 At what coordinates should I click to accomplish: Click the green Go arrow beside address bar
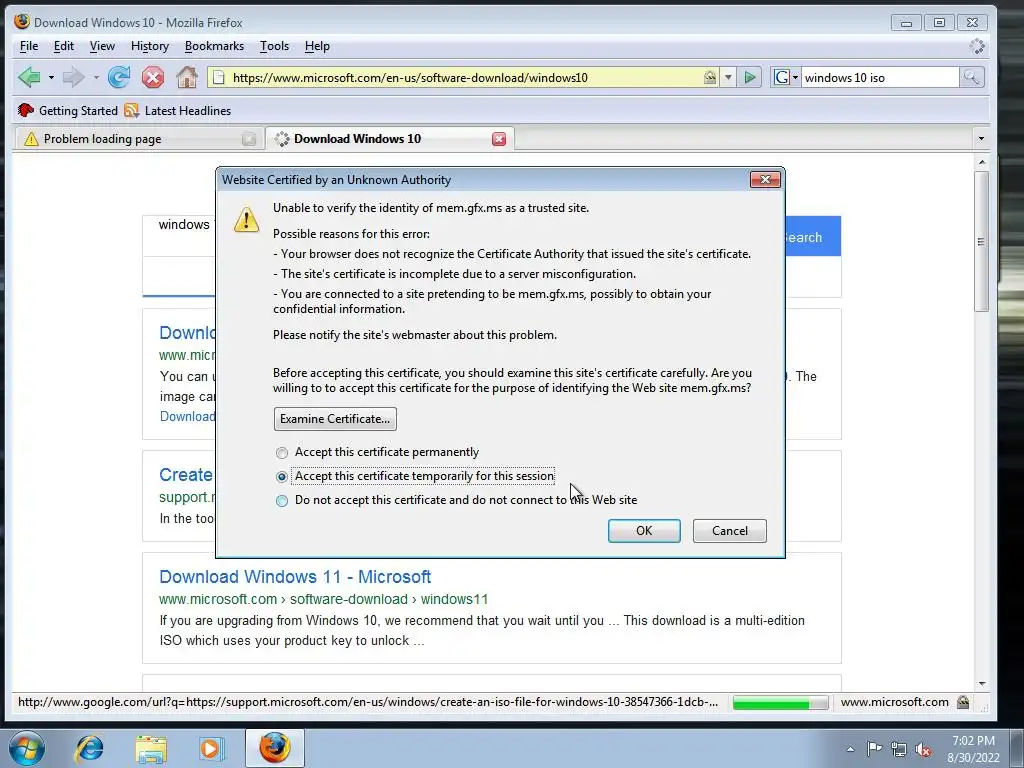tap(750, 78)
